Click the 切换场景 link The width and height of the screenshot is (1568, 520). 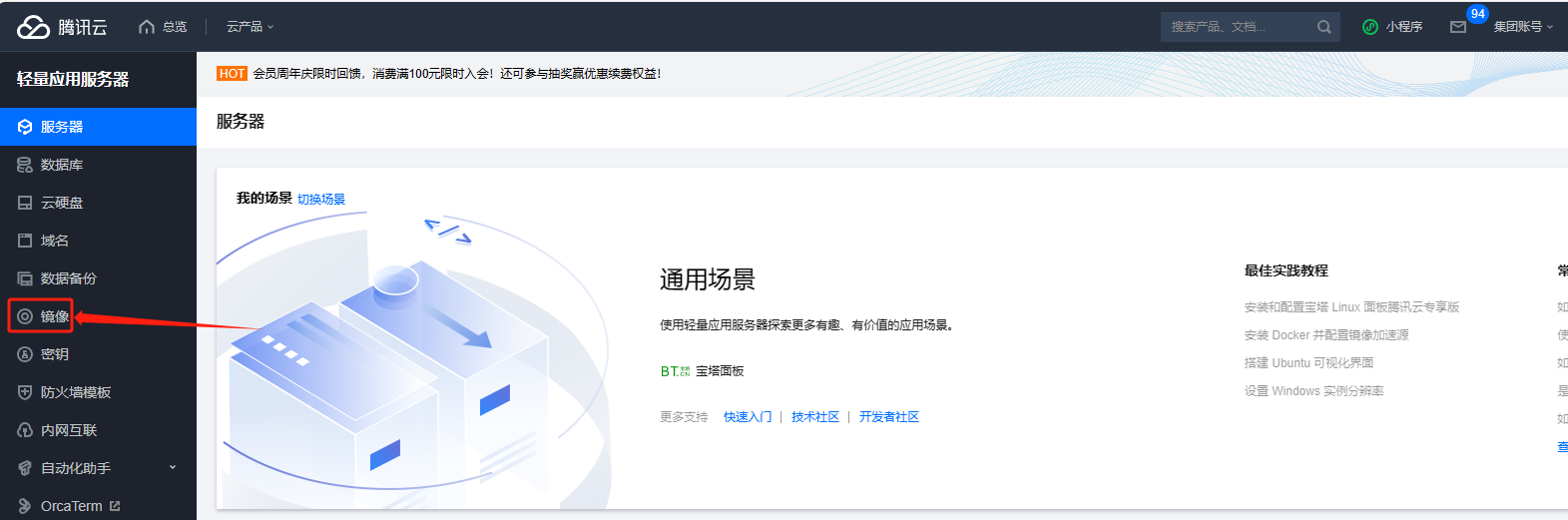[321, 200]
